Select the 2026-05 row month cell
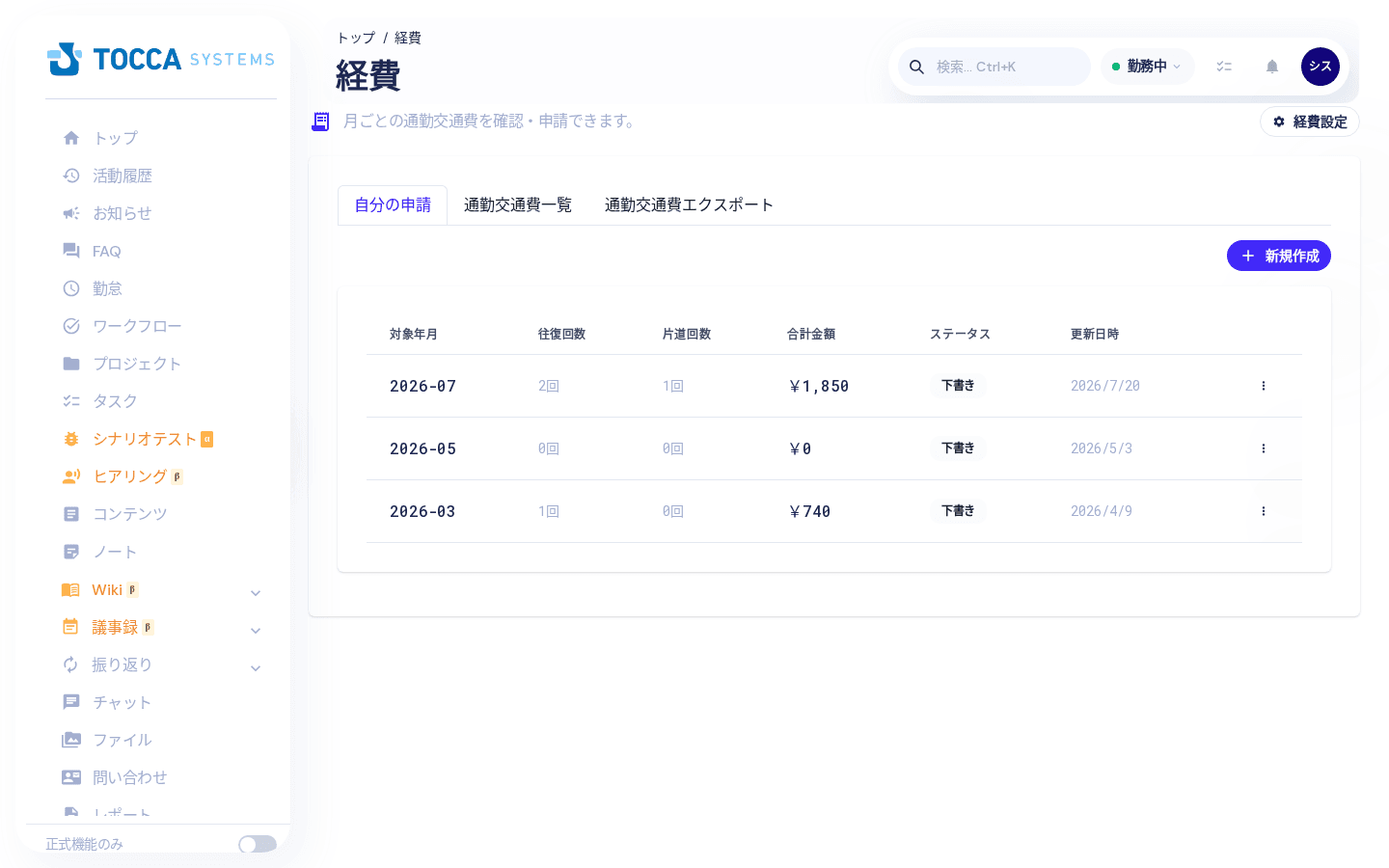 [x=422, y=448]
